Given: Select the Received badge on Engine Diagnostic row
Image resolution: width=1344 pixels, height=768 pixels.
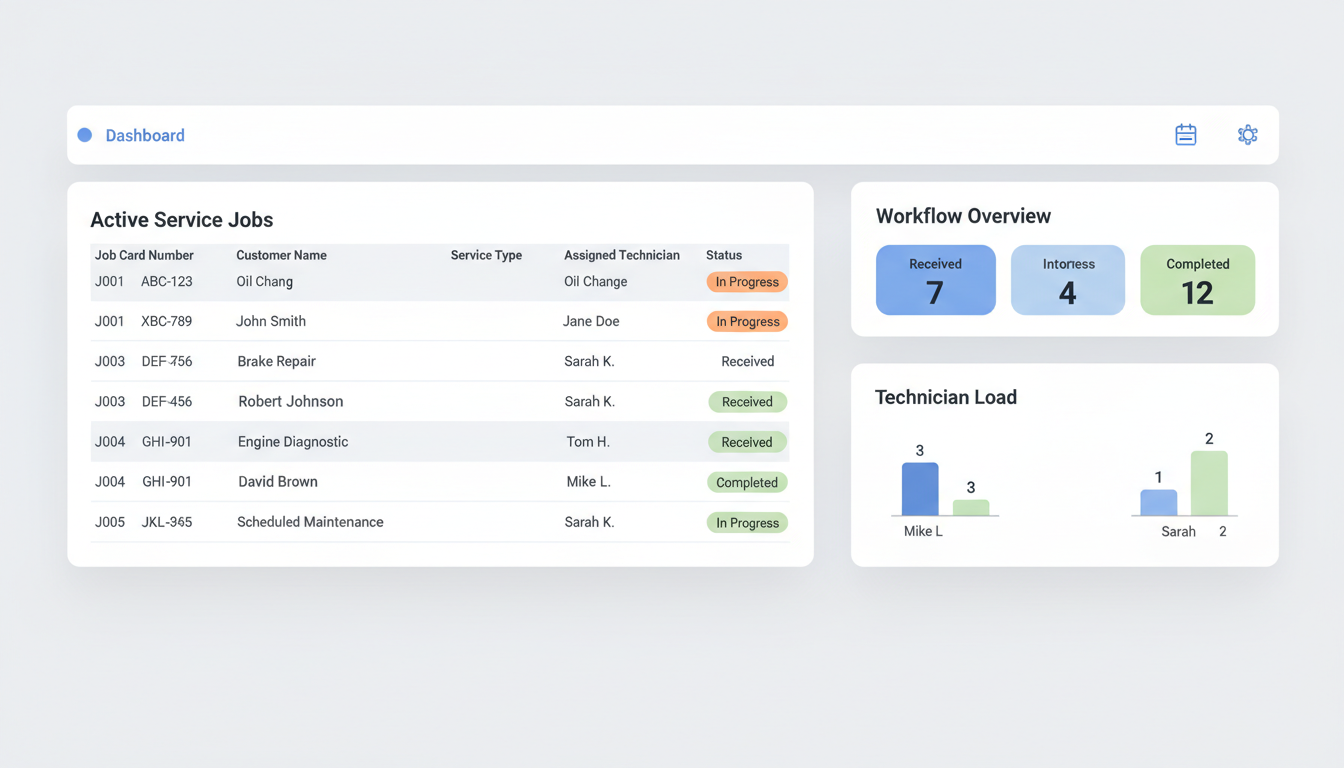Looking at the screenshot, I should (x=747, y=441).
